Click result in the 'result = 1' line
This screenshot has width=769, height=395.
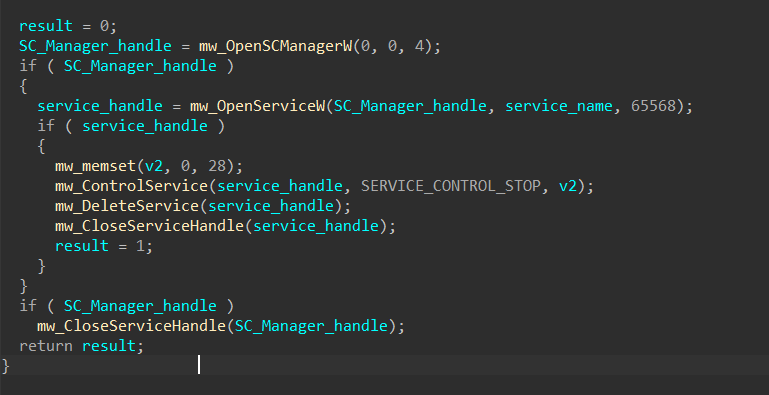(81, 246)
